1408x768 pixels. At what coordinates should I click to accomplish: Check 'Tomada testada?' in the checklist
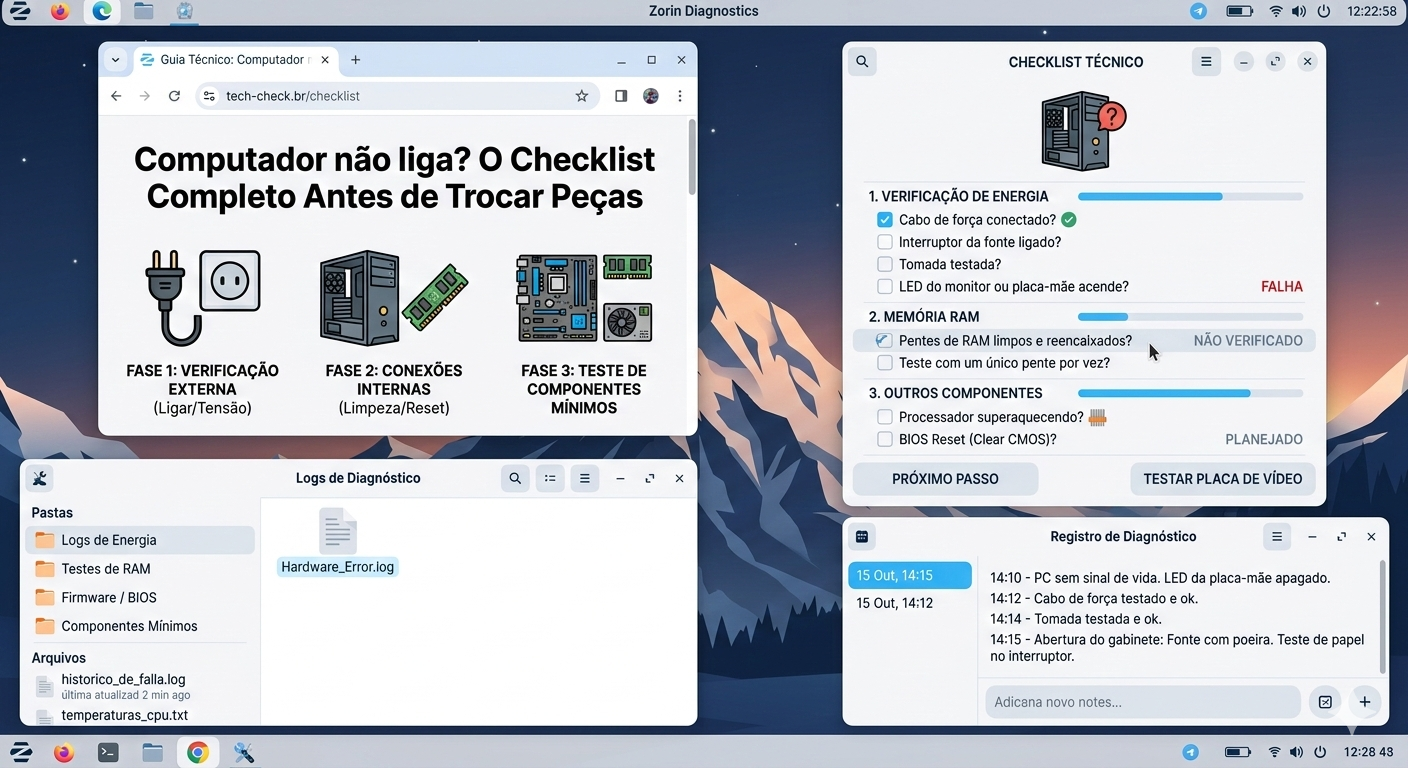pyautogui.click(x=884, y=263)
